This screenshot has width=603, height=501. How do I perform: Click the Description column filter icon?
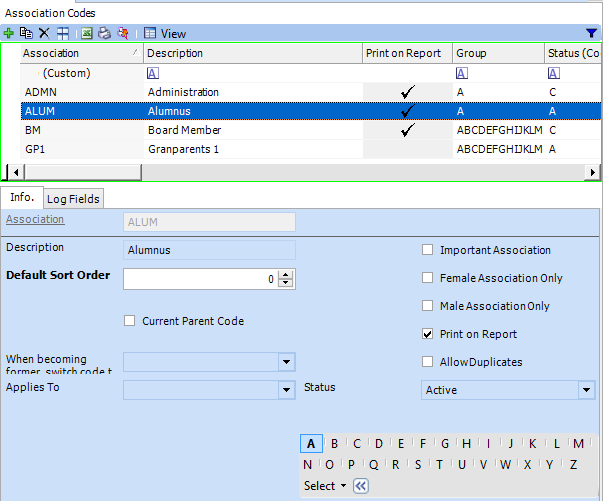coord(153,73)
